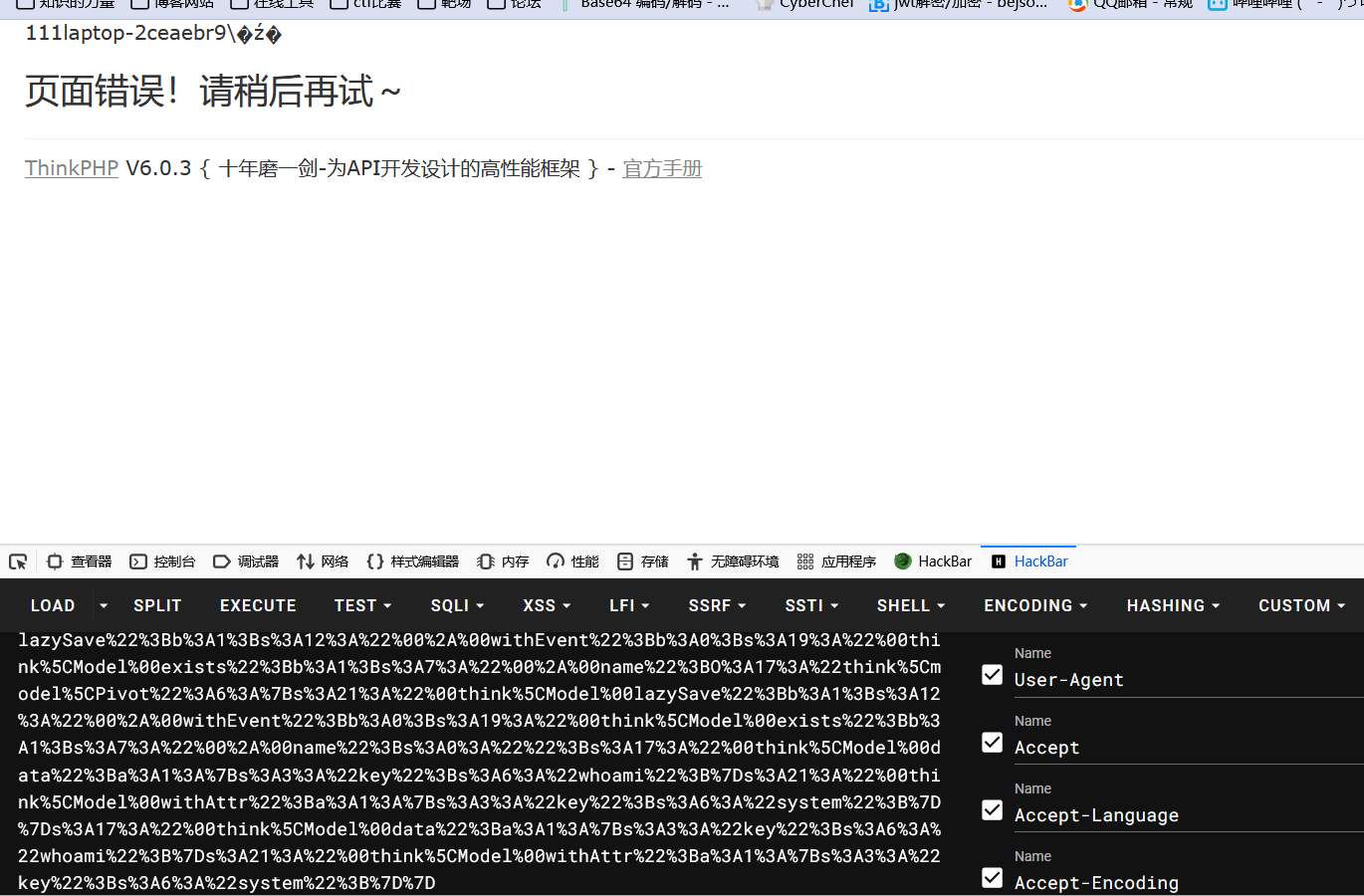Screen dimensions: 1364x896
Task: Select the 应用程序 application tab
Action: [837, 561]
